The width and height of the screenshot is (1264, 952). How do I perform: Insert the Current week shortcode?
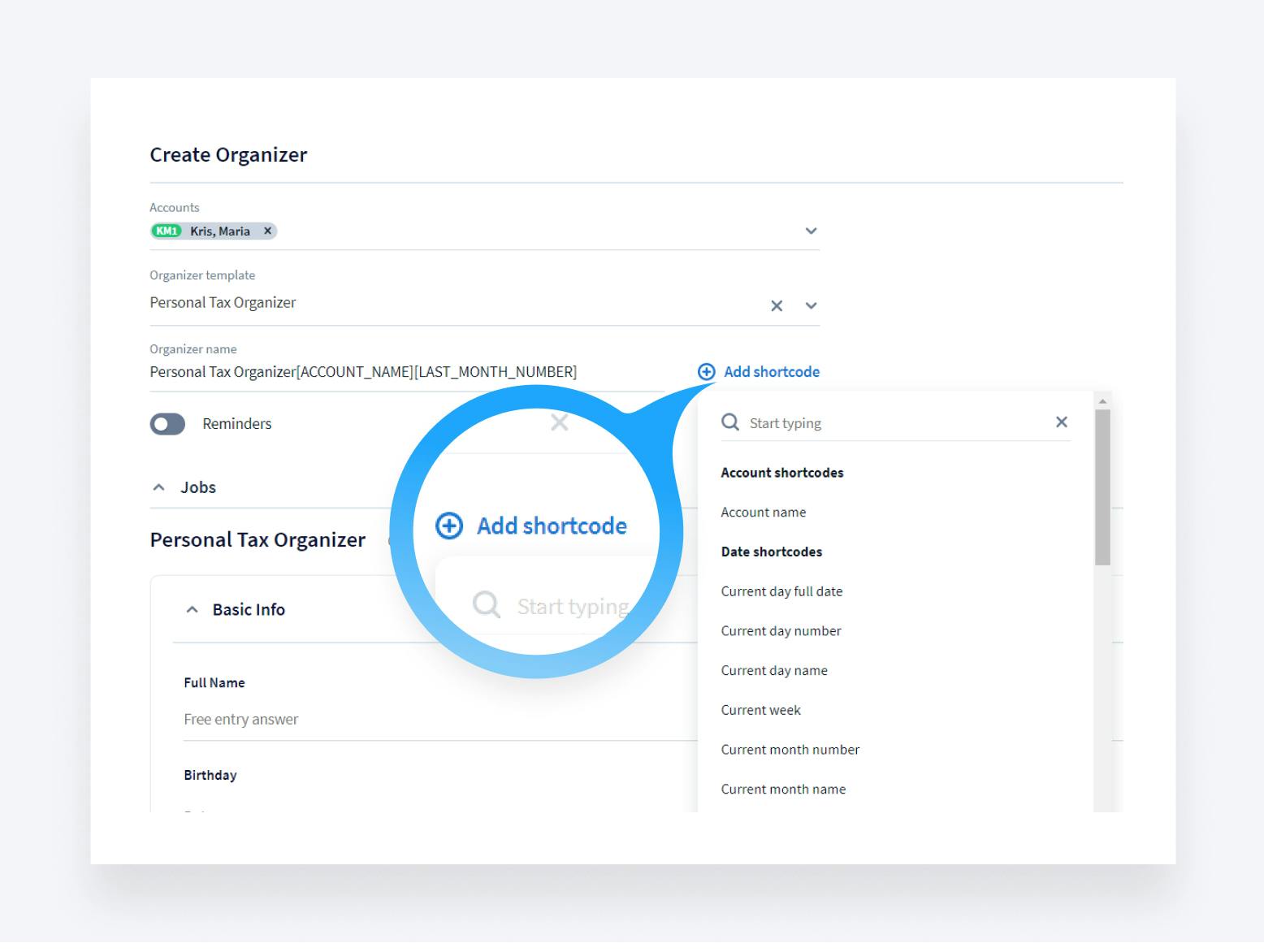pyautogui.click(x=760, y=710)
